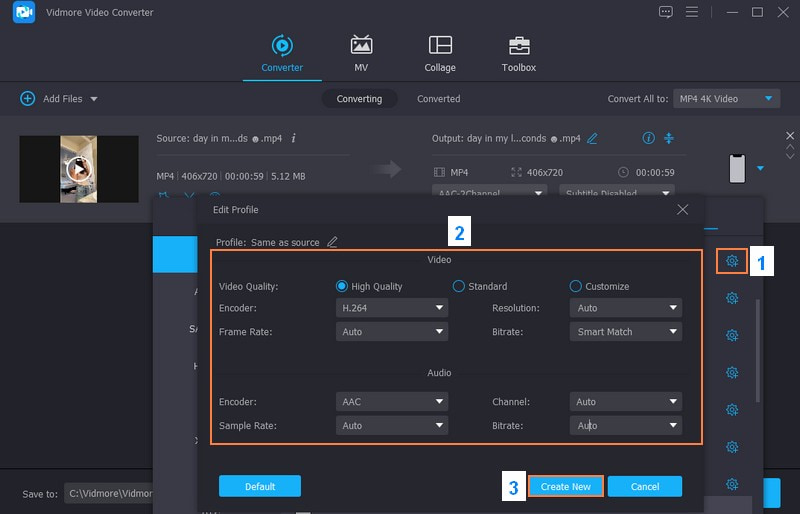The image size is (800, 514).
Task: Play the video thumbnail preview
Action: (79, 169)
